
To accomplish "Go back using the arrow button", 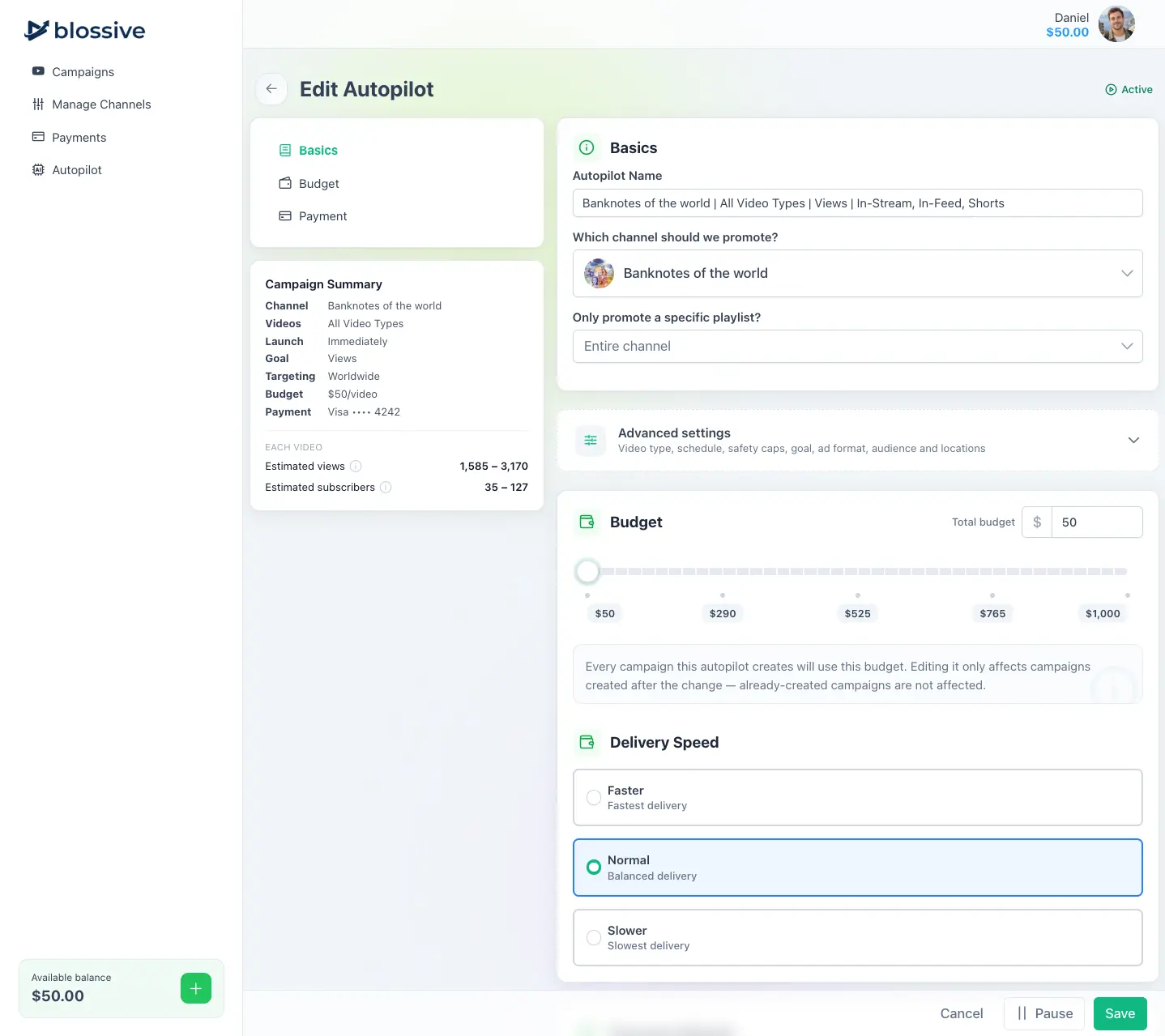I will click(271, 89).
